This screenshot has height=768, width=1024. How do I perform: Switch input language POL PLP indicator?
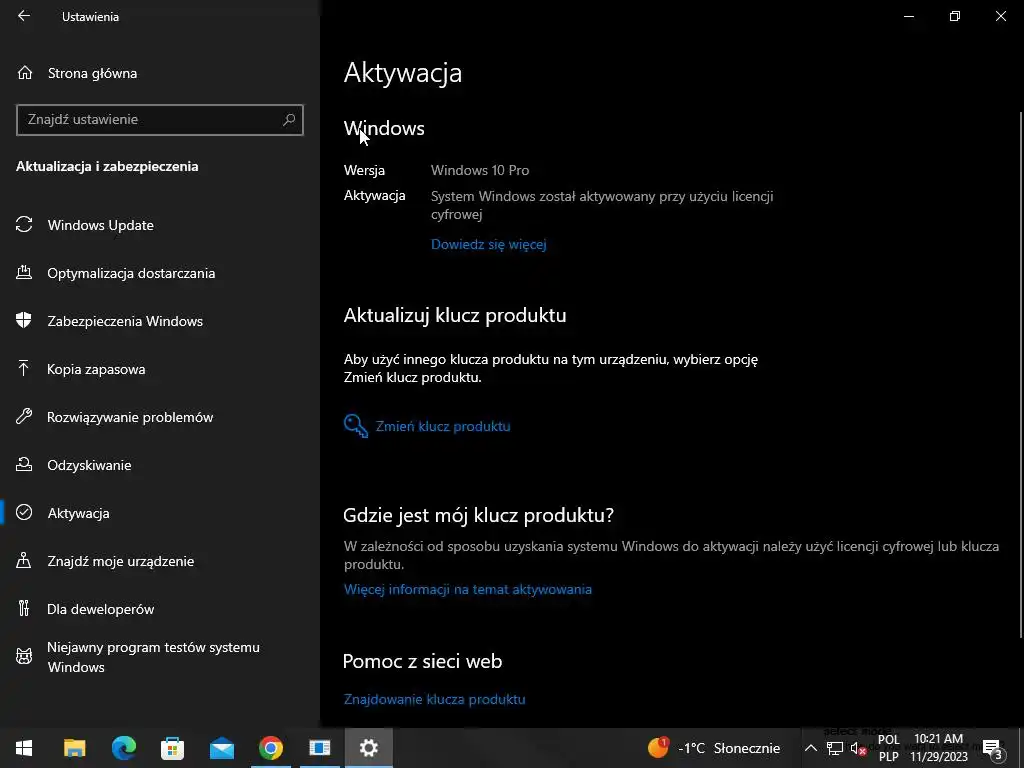tap(888, 748)
